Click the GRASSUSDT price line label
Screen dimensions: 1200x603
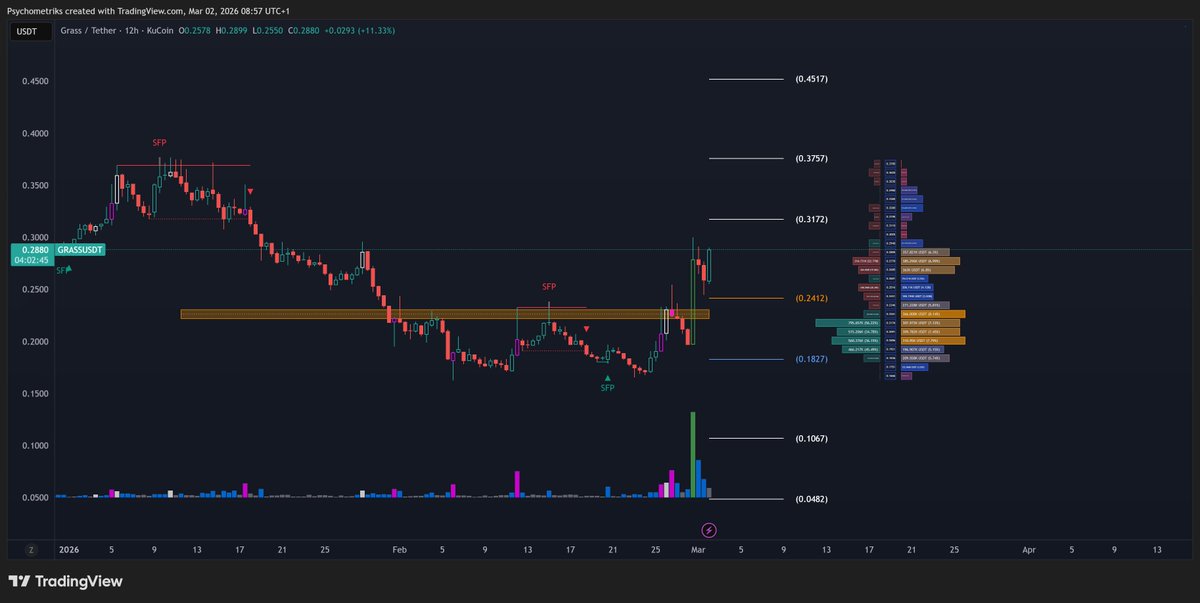[81, 249]
